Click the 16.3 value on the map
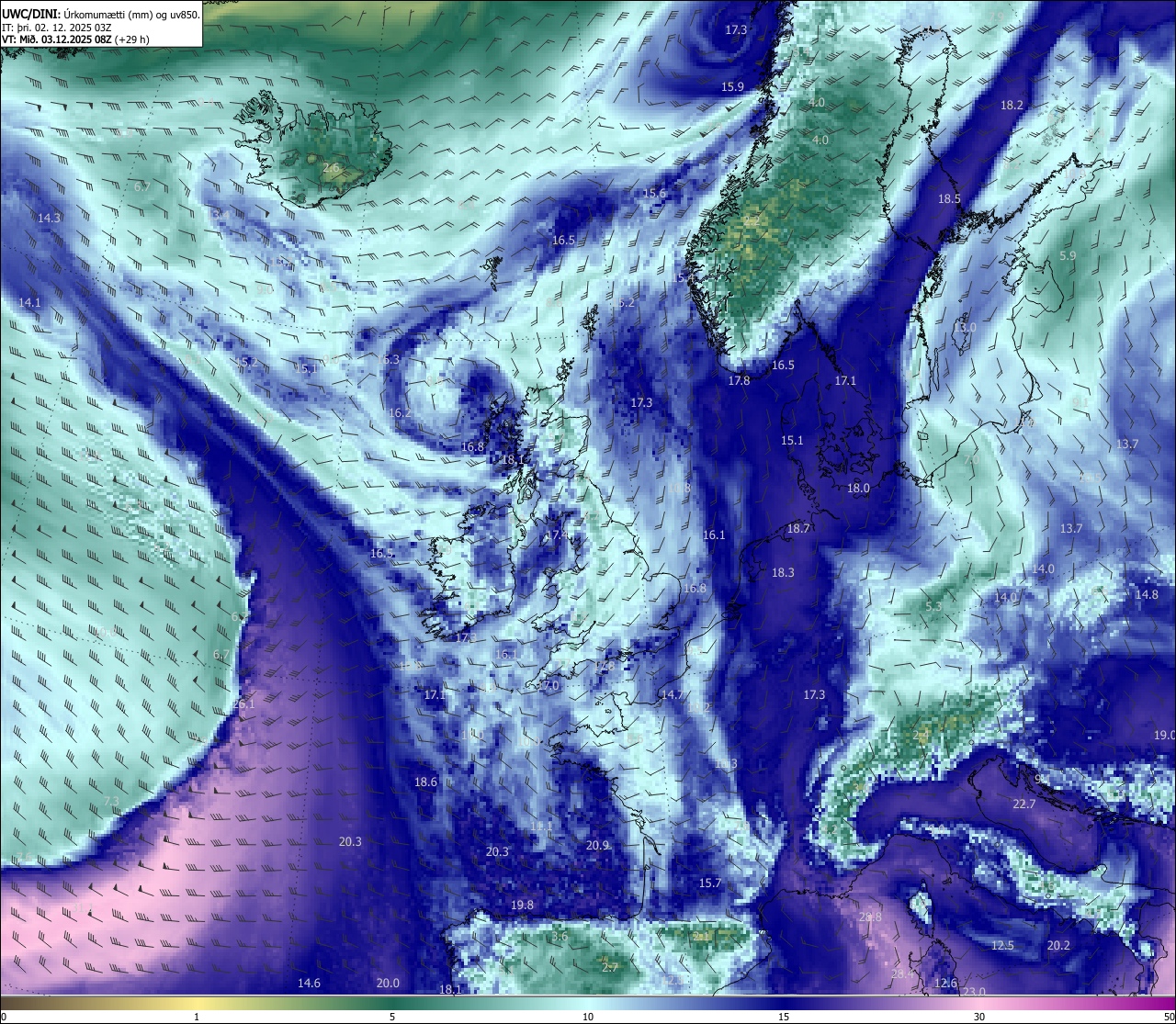This screenshot has height=1024, width=1176. point(389,360)
